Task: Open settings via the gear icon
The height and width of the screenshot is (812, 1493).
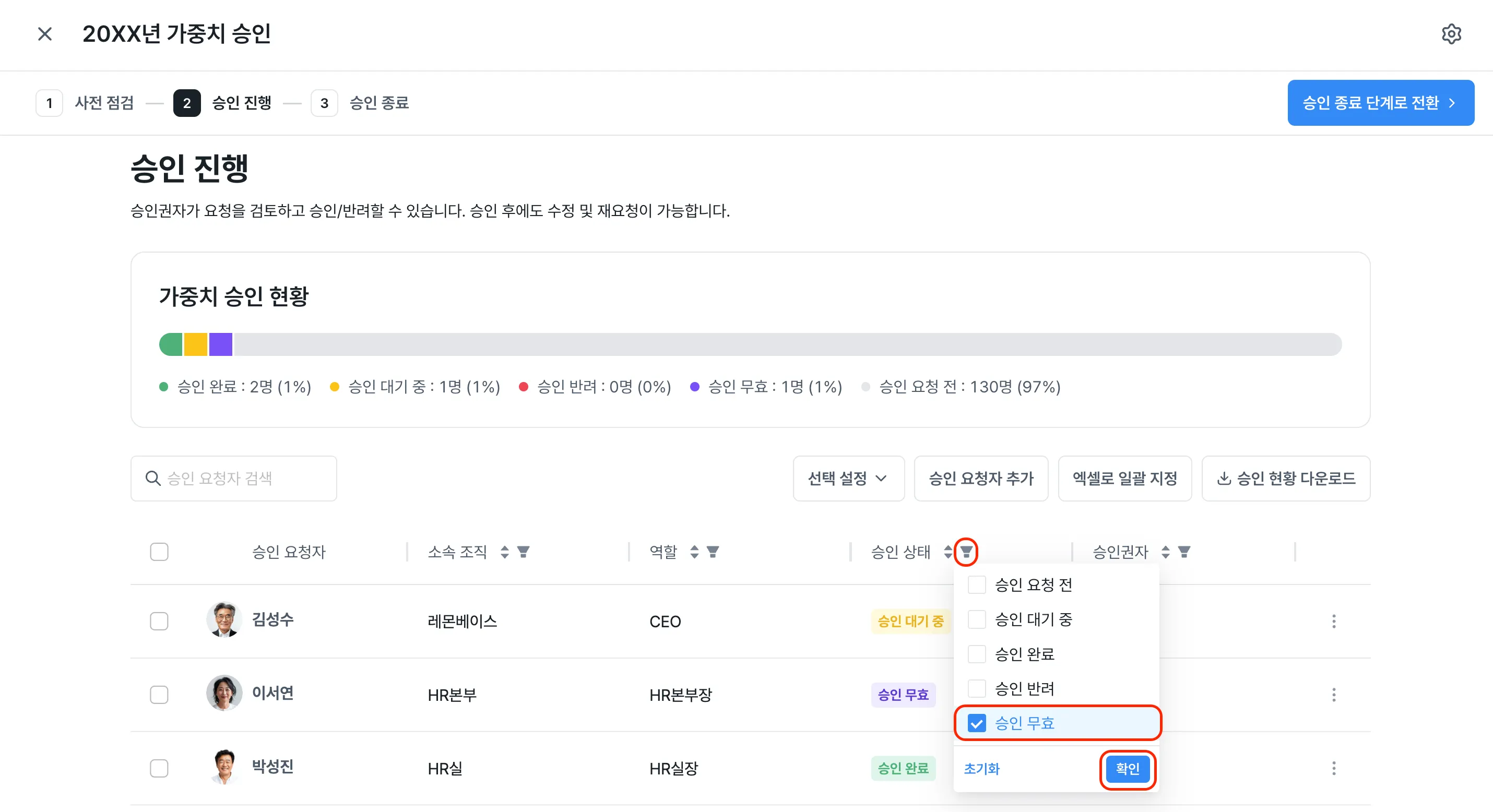Action: [x=1451, y=34]
